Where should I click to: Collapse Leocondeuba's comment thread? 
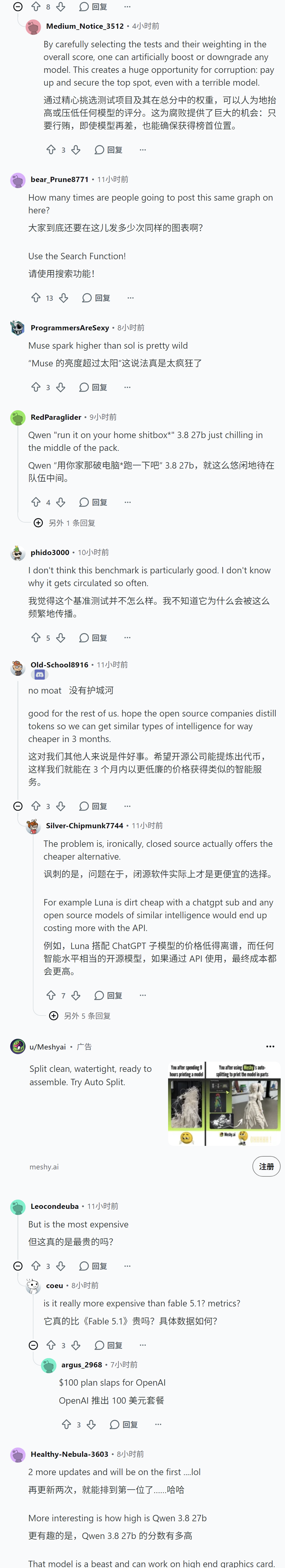click(x=18, y=1265)
